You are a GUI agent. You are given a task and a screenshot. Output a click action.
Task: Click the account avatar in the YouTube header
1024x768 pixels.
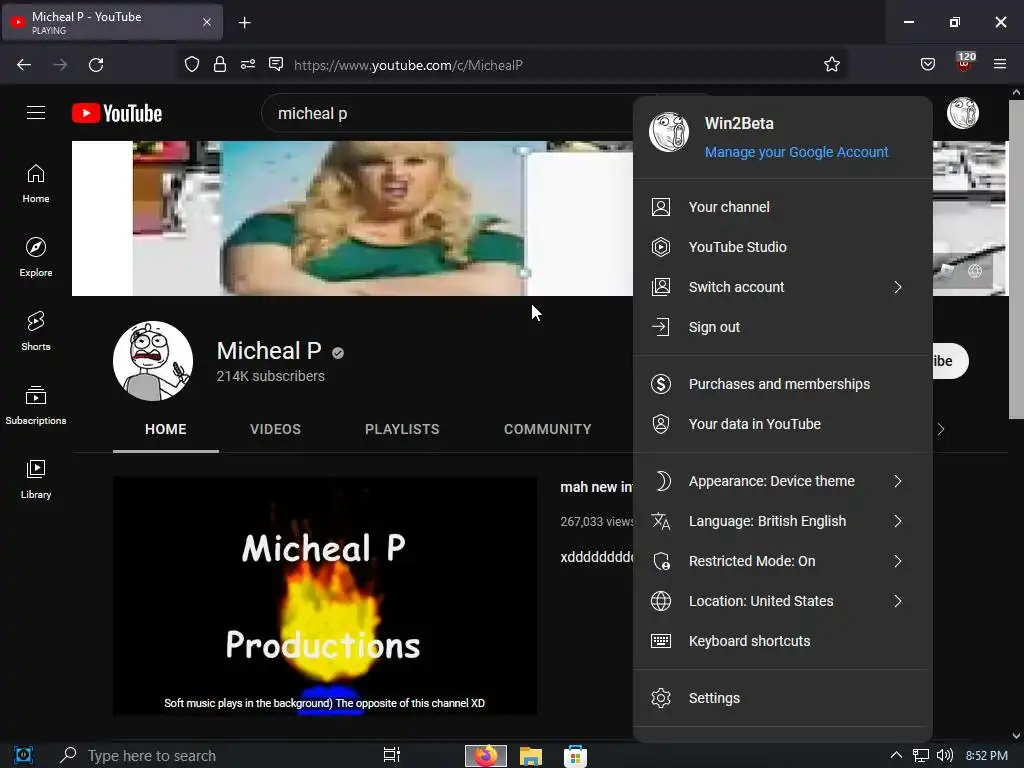(963, 113)
